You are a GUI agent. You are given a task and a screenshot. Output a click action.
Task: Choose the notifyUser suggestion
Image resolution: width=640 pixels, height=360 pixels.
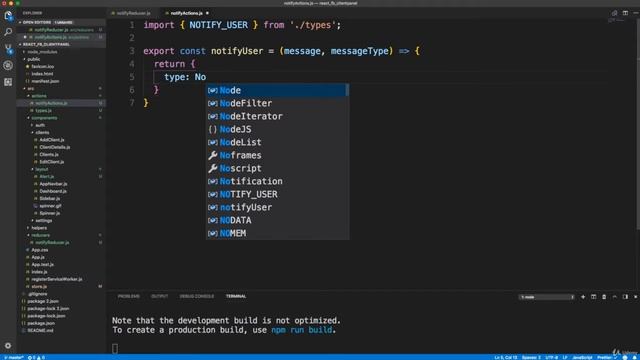click(277, 207)
